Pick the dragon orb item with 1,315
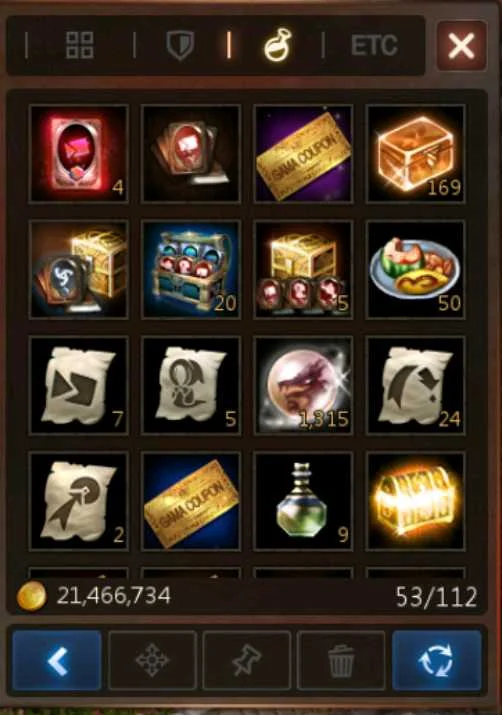Viewport: 502px width, 715px height. point(303,385)
